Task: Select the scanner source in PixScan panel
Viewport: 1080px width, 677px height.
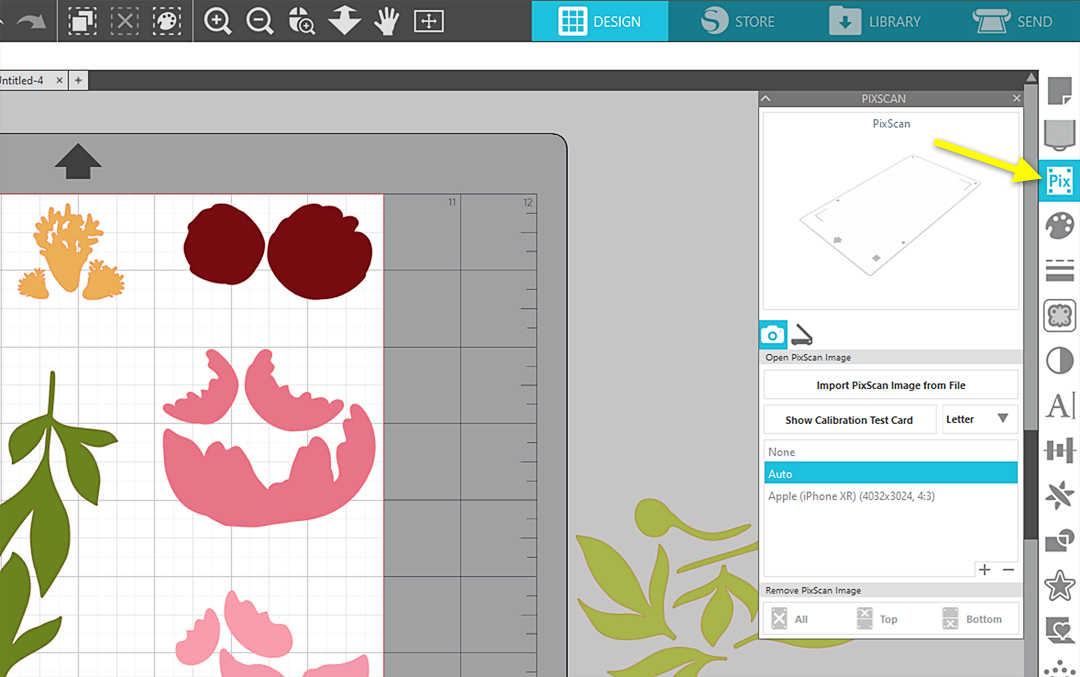Action: pyautogui.click(x=802, y=335)
